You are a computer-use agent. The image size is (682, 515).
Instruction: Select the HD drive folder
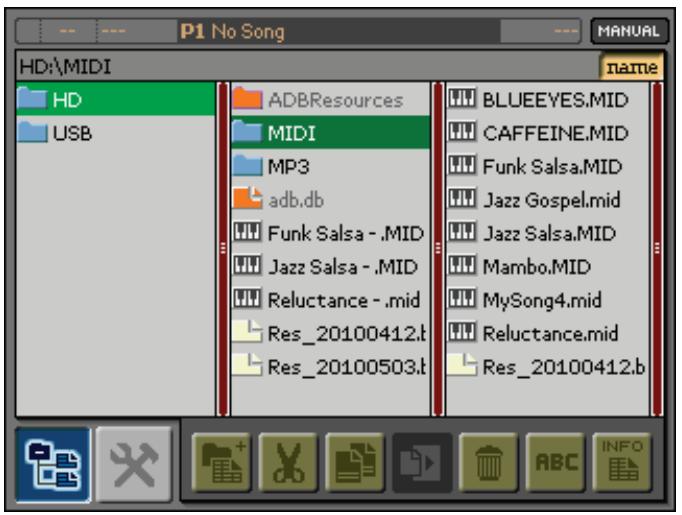point(116,100)
